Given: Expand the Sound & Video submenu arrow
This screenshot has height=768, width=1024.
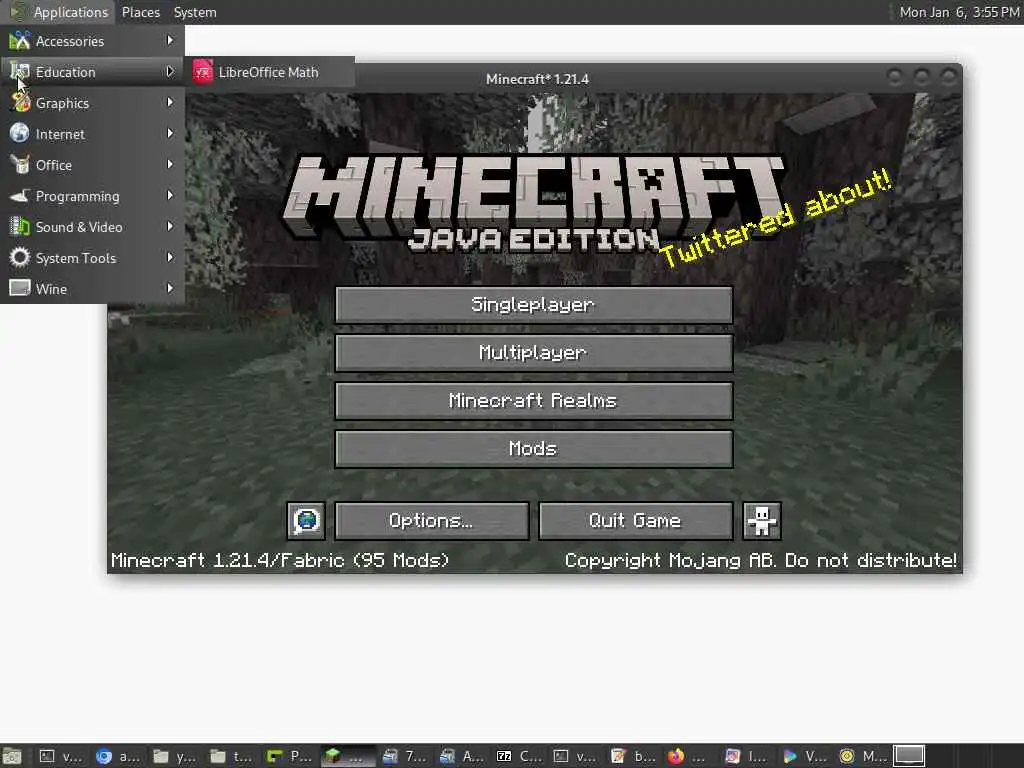Looking at the screenshot, I should click(170, 227).
